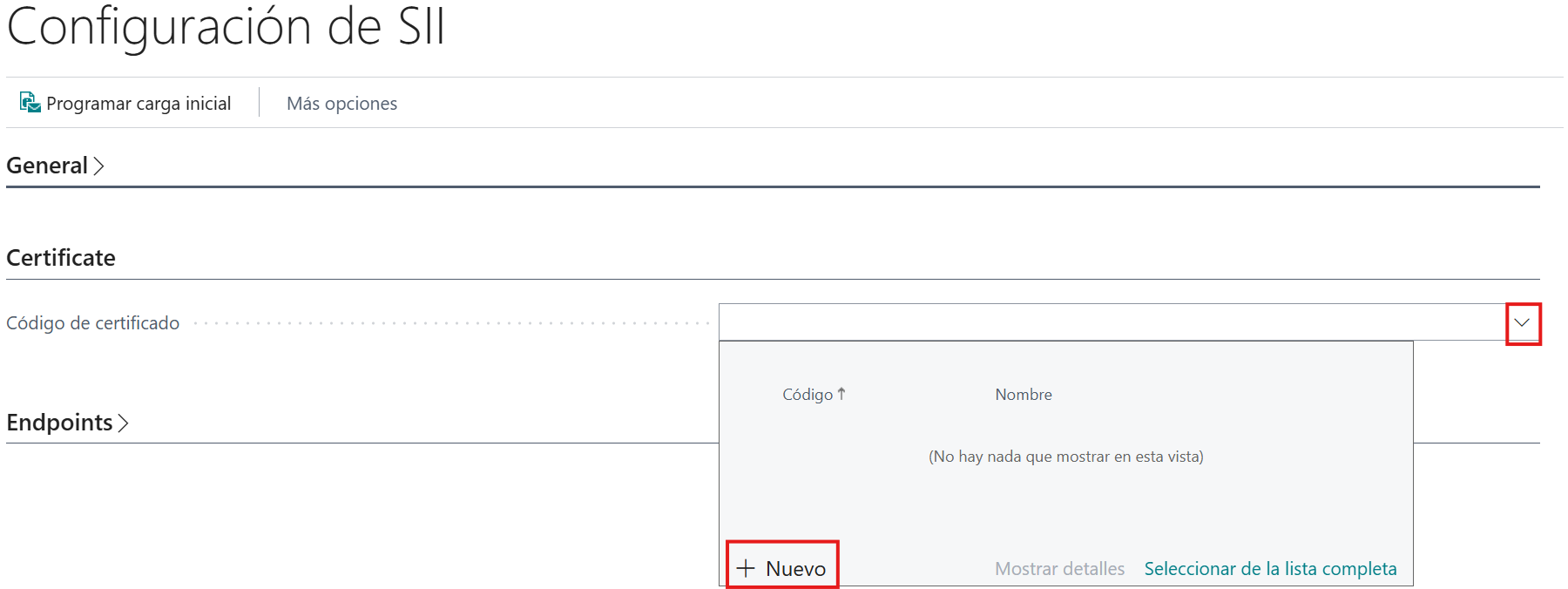Click the Programar carga inicial icon
1568x589 pixels.
pos(30,103)
